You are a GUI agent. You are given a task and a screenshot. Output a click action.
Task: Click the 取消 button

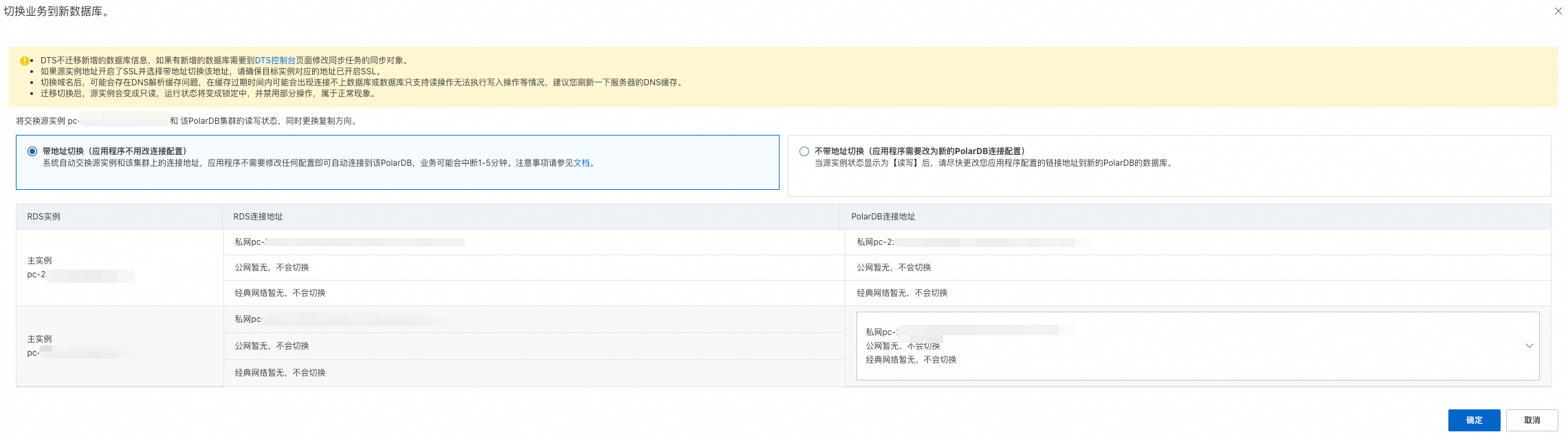point(1532,420)
